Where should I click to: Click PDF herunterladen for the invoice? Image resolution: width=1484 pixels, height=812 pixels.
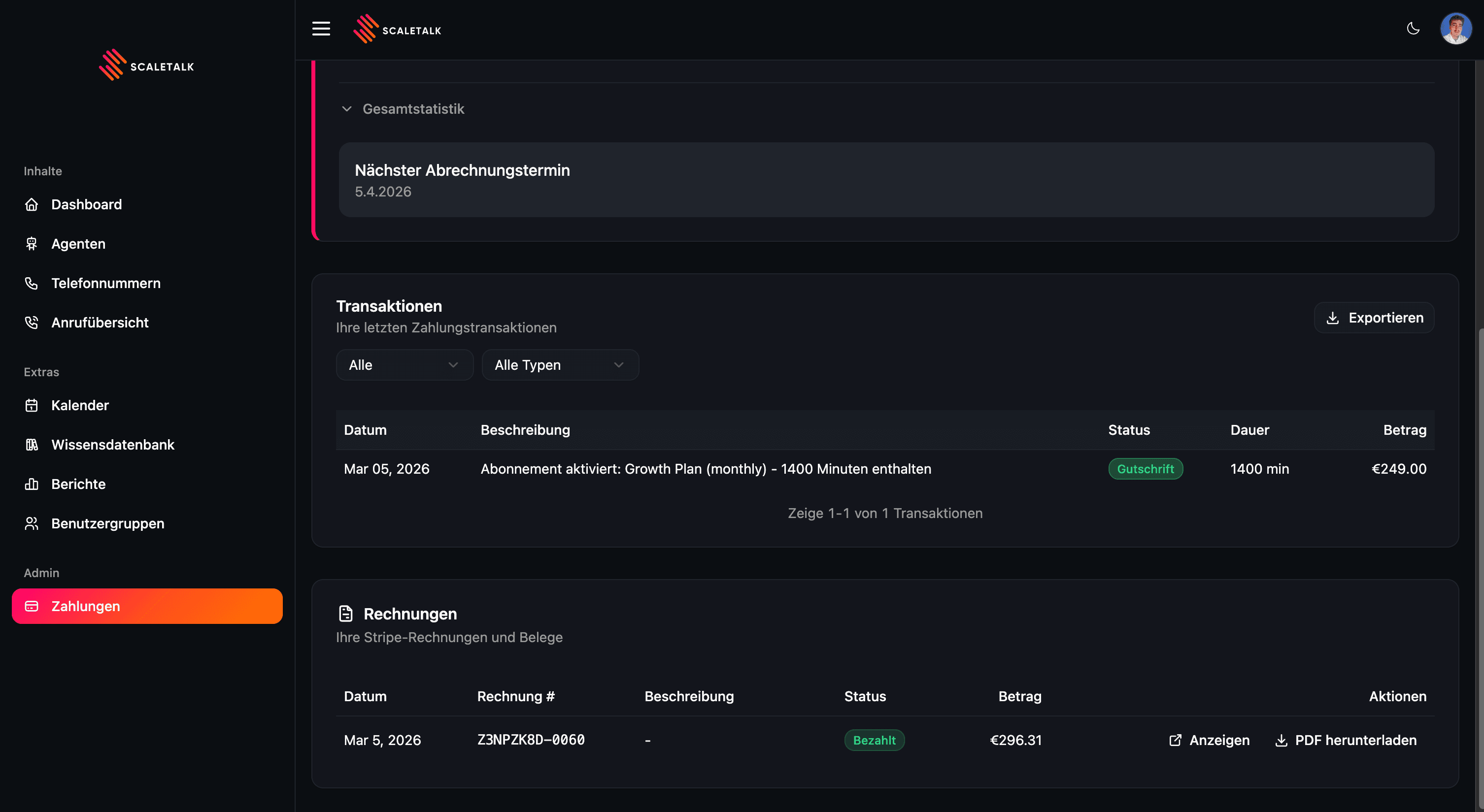click(1346, 740)
